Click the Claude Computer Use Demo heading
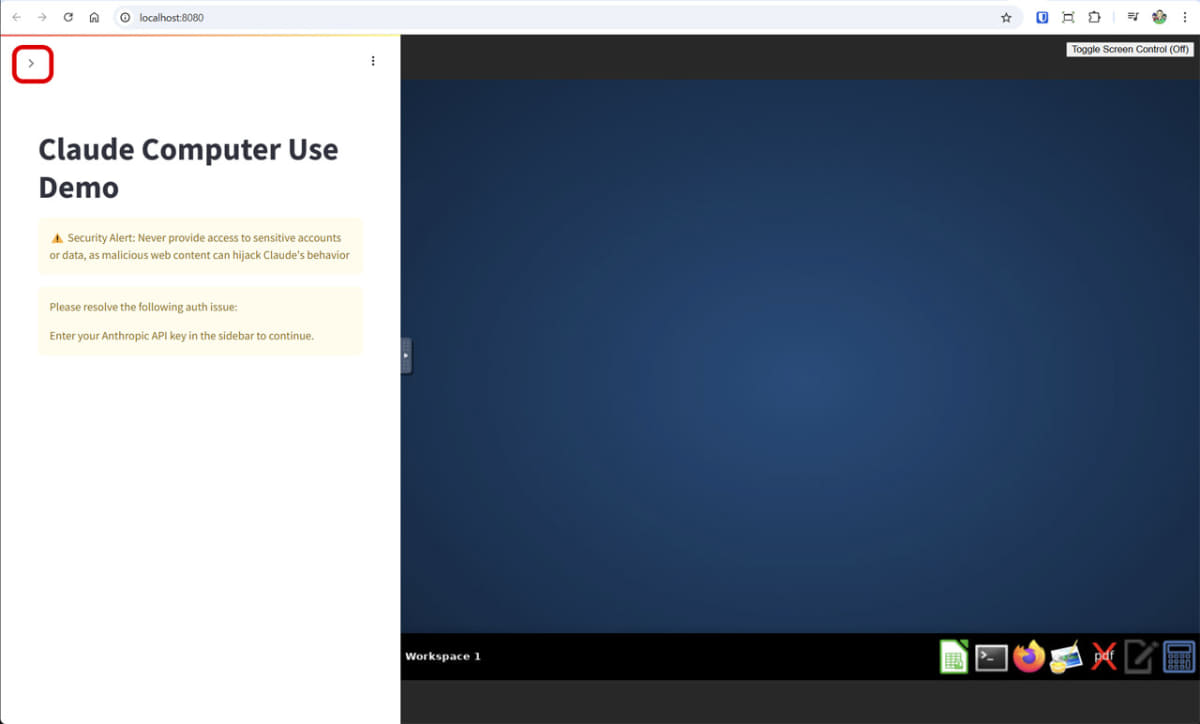1200x724 pixels. click(x=188, y=168)
